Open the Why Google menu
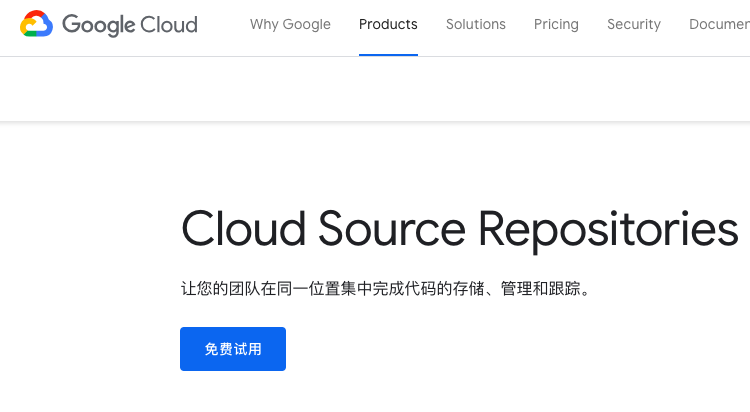 coord(290,24)
